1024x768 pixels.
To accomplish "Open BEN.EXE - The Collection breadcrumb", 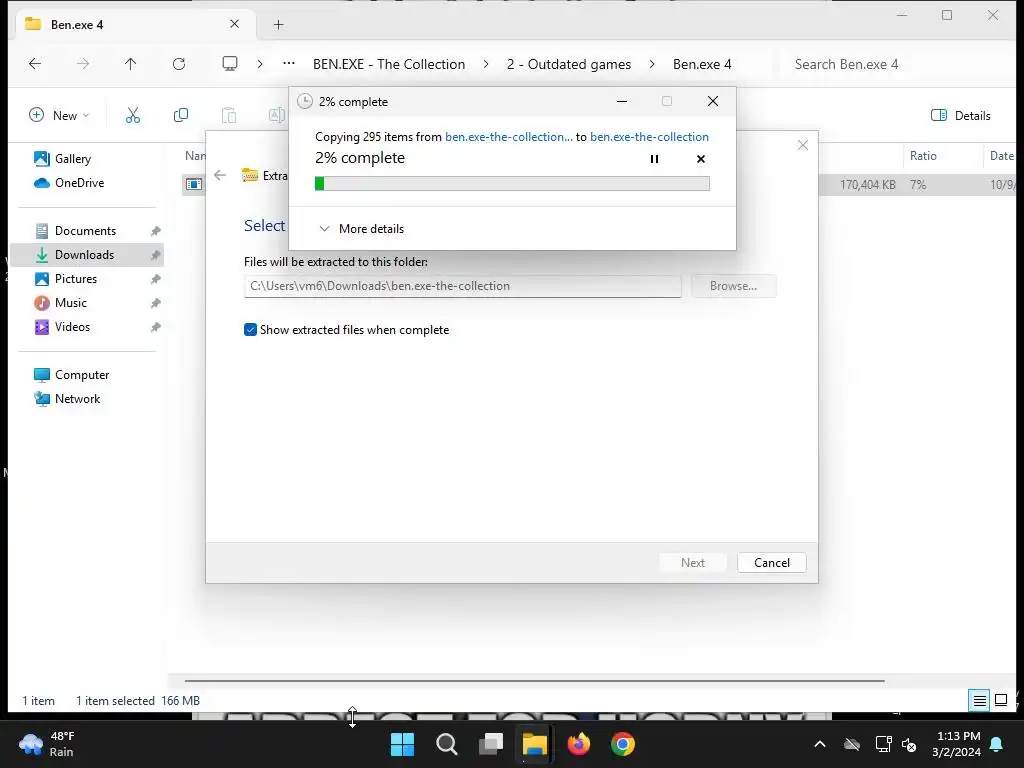I will tap(389, 64).
